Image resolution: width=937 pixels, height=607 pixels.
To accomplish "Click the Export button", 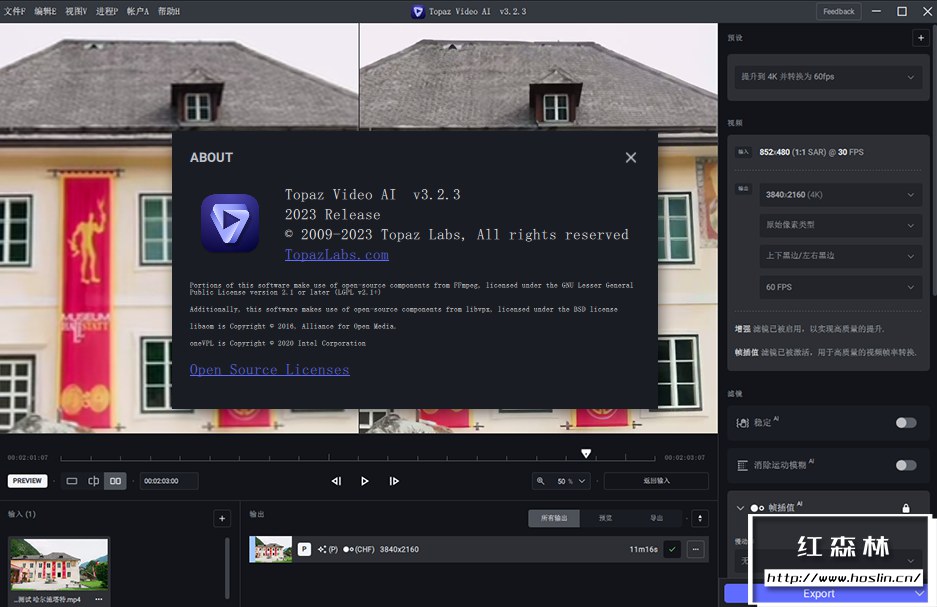I will pyautogui.click(x=818, y=594).
